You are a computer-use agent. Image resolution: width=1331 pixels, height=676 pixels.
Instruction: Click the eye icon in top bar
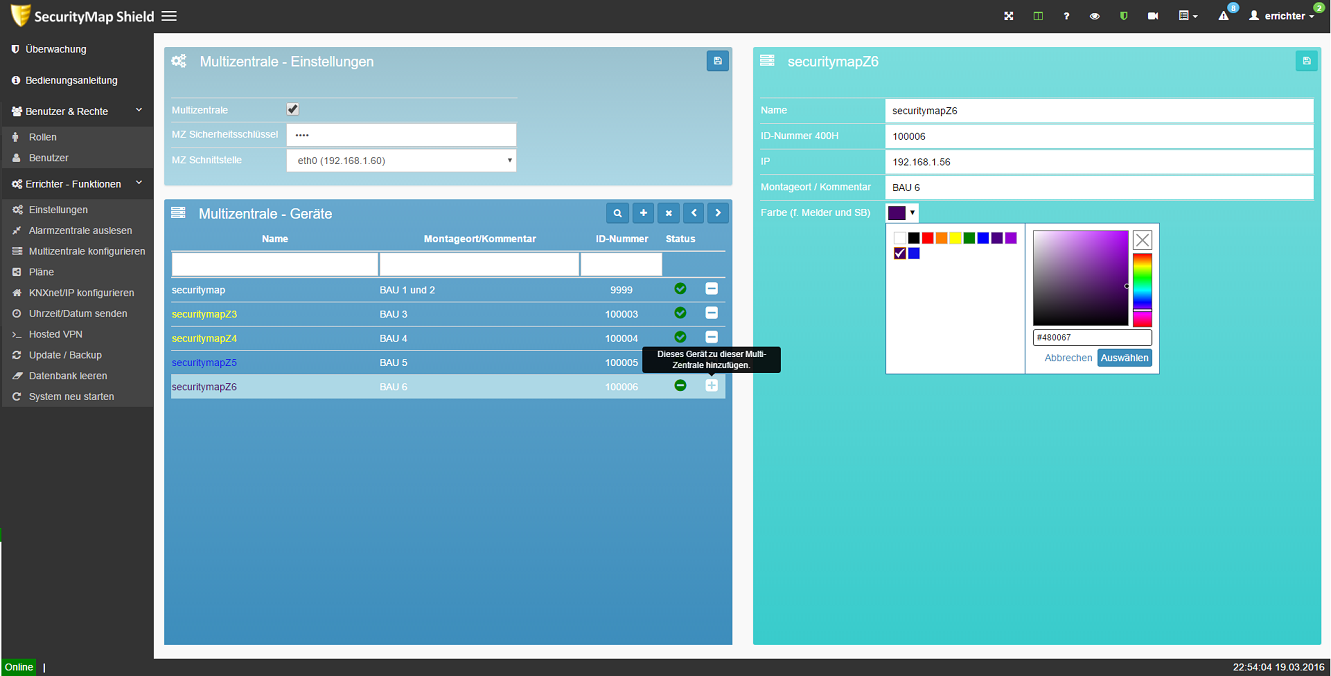(x=1095, y=16)
